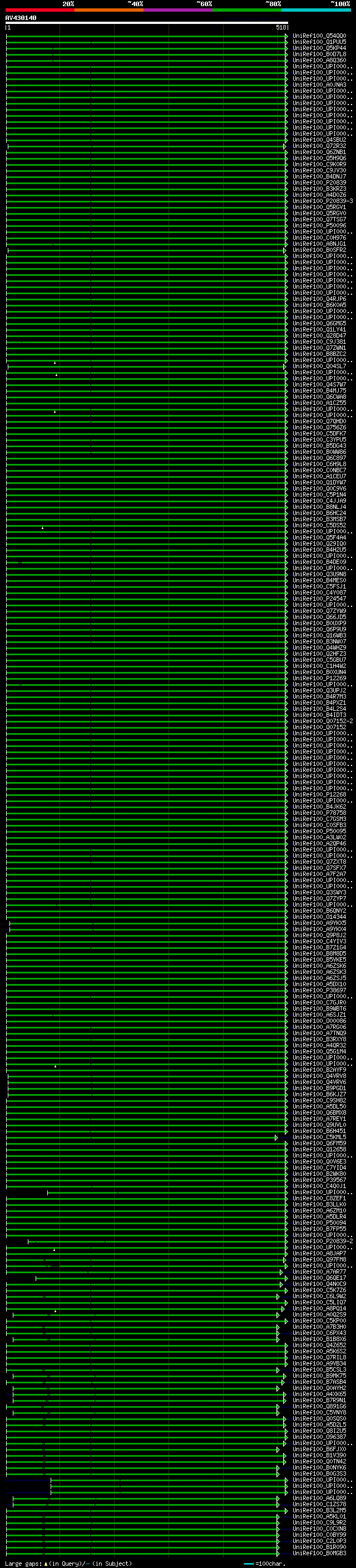Viewport: 356px width, 1568px height.
Task: Click the cyan ~100% identity legend segment
Action: [x=317, y=10]
